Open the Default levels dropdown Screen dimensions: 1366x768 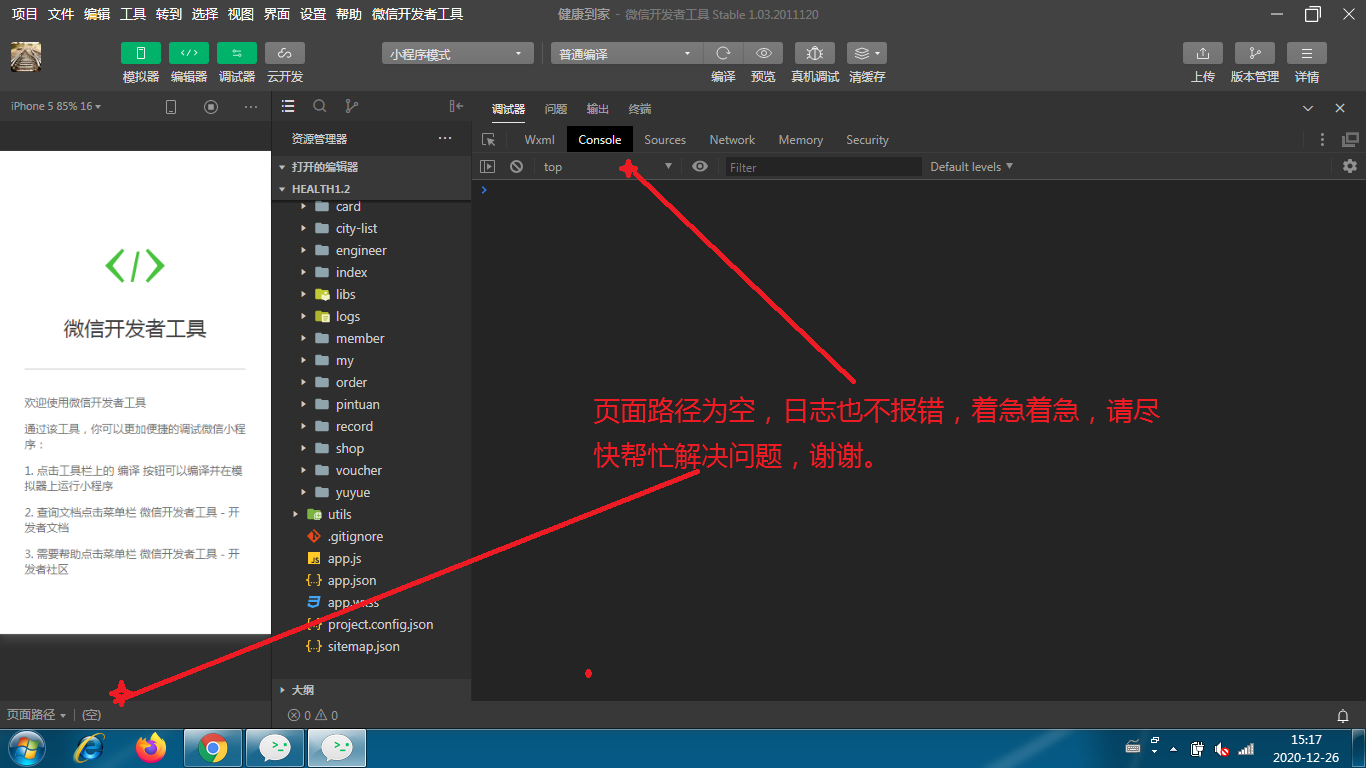[x=971, y=167]
